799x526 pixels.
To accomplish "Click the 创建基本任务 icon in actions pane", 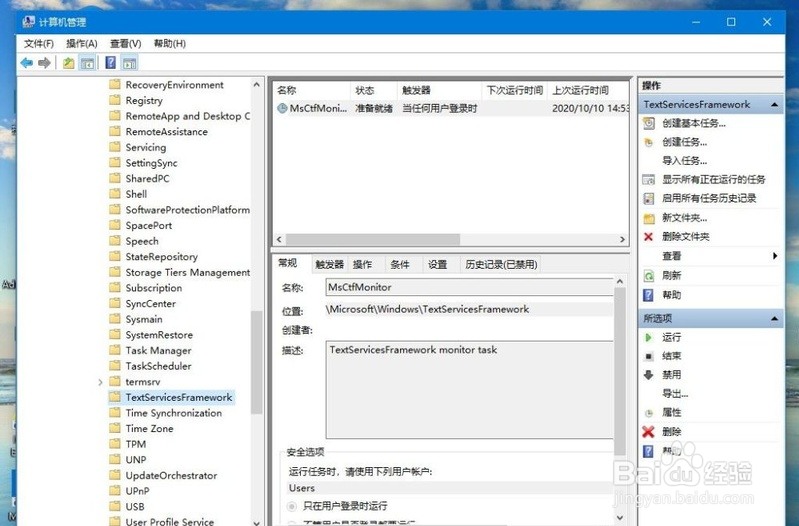I will (x=649, y=123).
